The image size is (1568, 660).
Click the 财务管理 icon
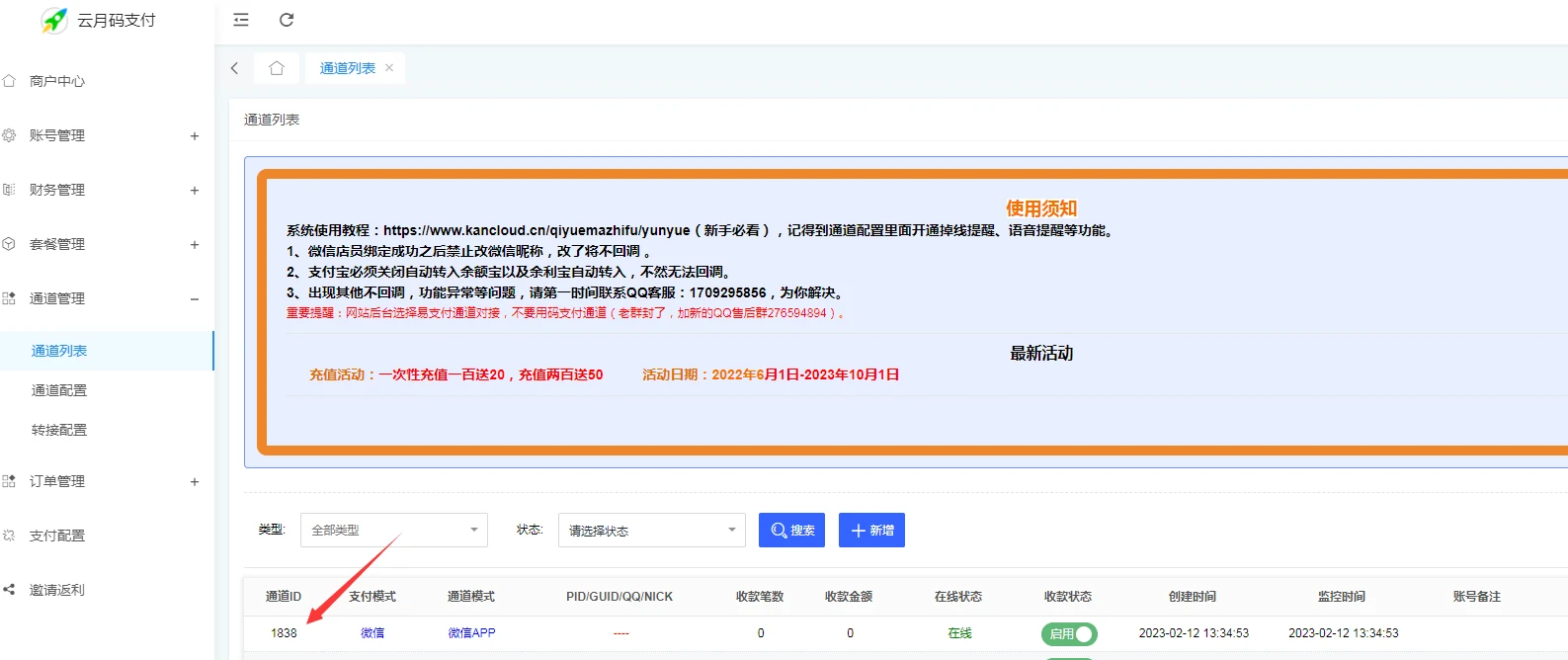click(x=9, y=190)
